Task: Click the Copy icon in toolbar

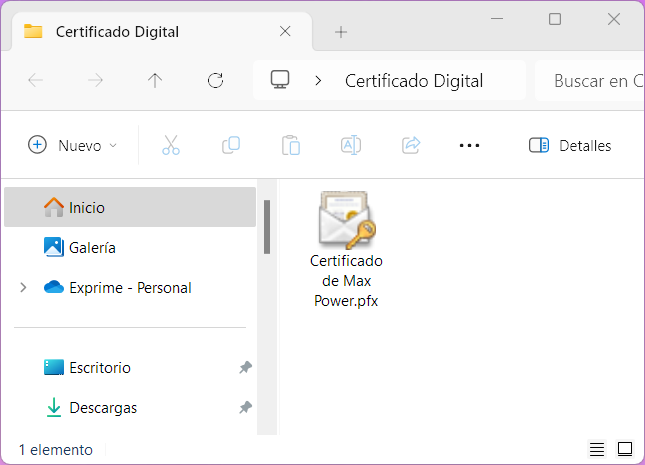Action: pos(231,145)
